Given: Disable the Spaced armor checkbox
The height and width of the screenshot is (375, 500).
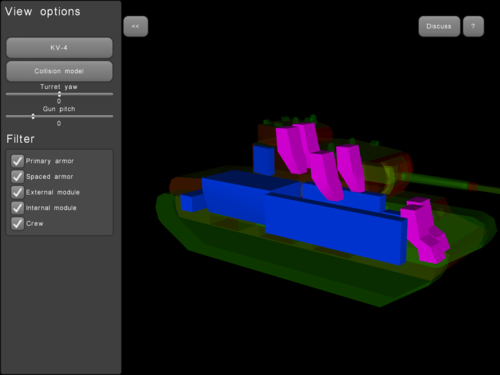Looking at the screenshot, I should [x=17, y=177].
